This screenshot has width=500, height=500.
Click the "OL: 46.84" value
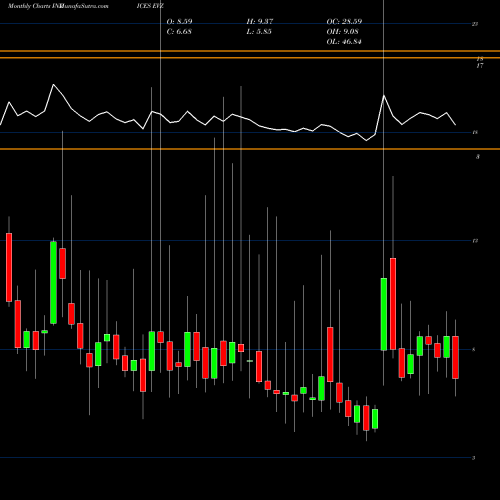[x=344, y=42]
